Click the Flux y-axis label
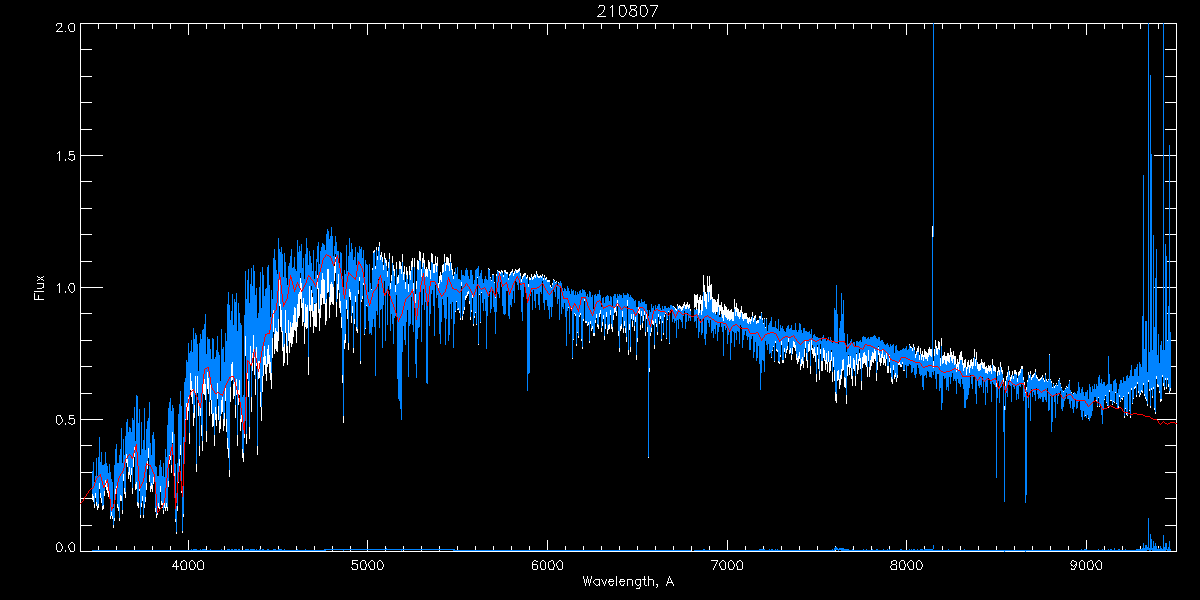This screenshot has height=600, width=1200. click(x=40, y=287)
